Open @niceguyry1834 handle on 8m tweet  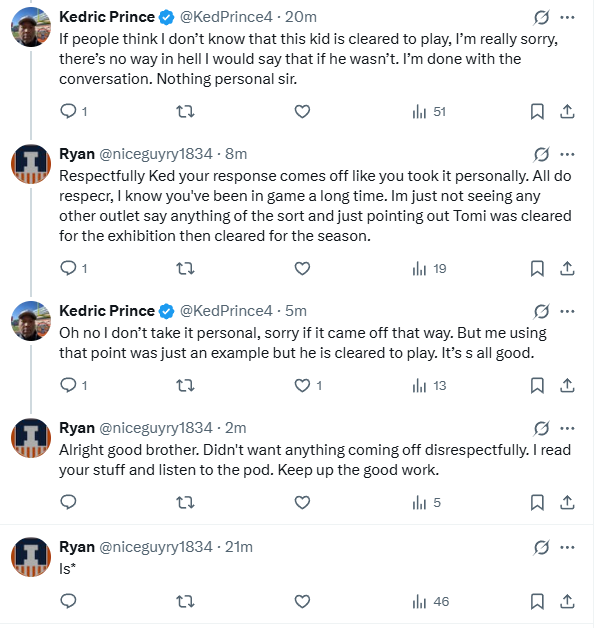click(156, 154)
